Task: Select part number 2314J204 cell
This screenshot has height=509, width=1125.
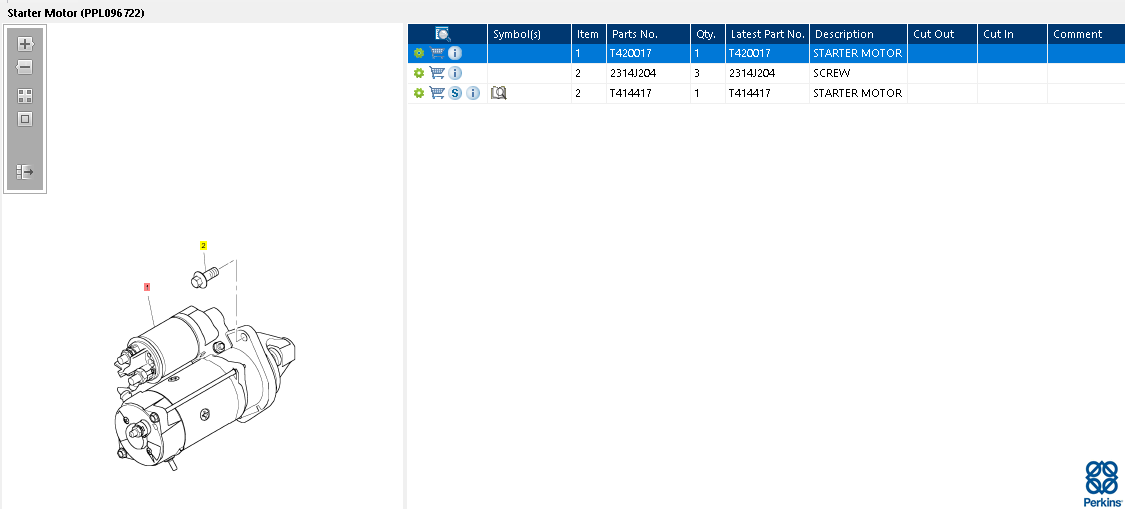Action: [648, 73]
